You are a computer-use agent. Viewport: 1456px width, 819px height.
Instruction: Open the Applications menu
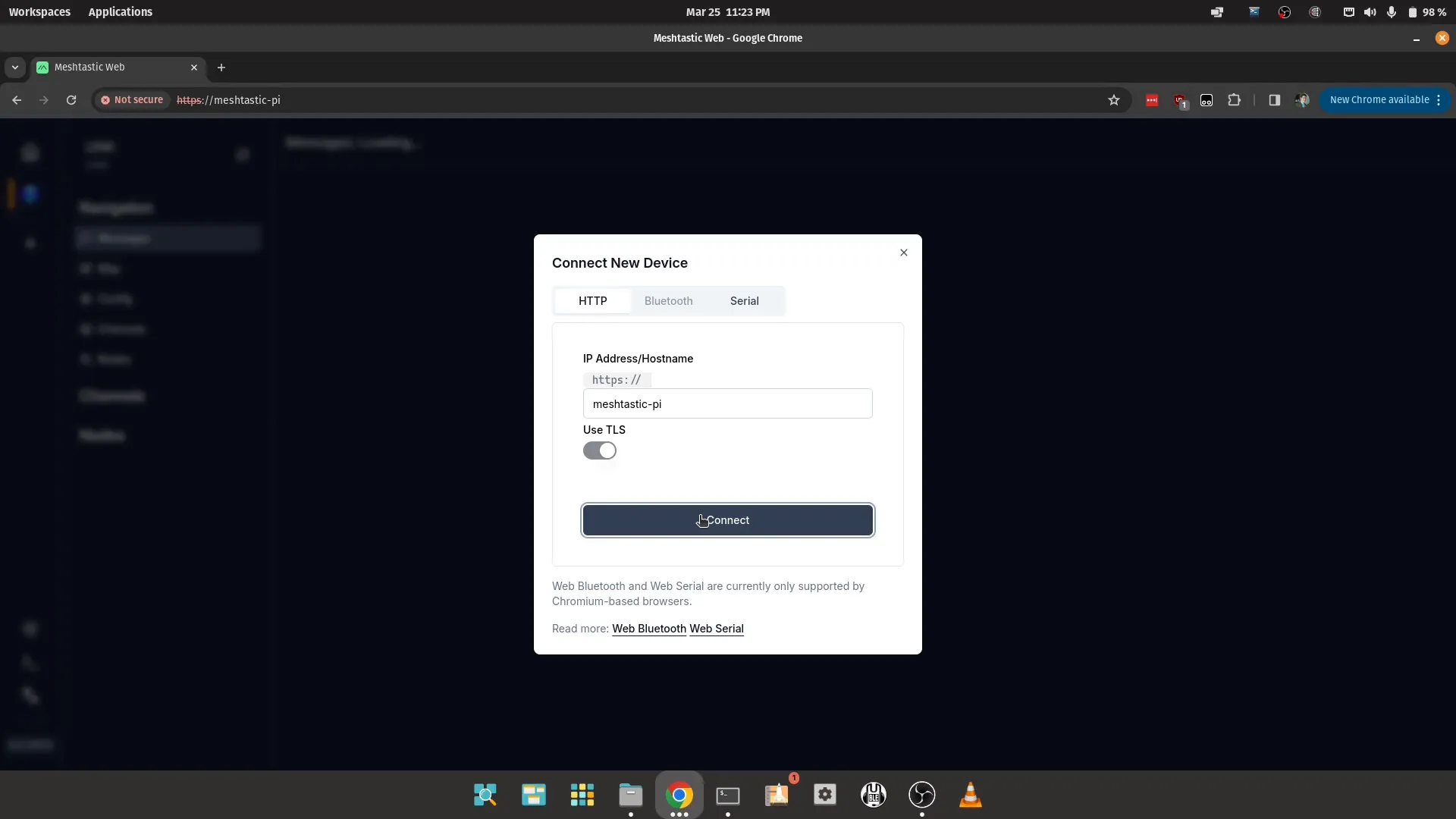click(120, 12)
